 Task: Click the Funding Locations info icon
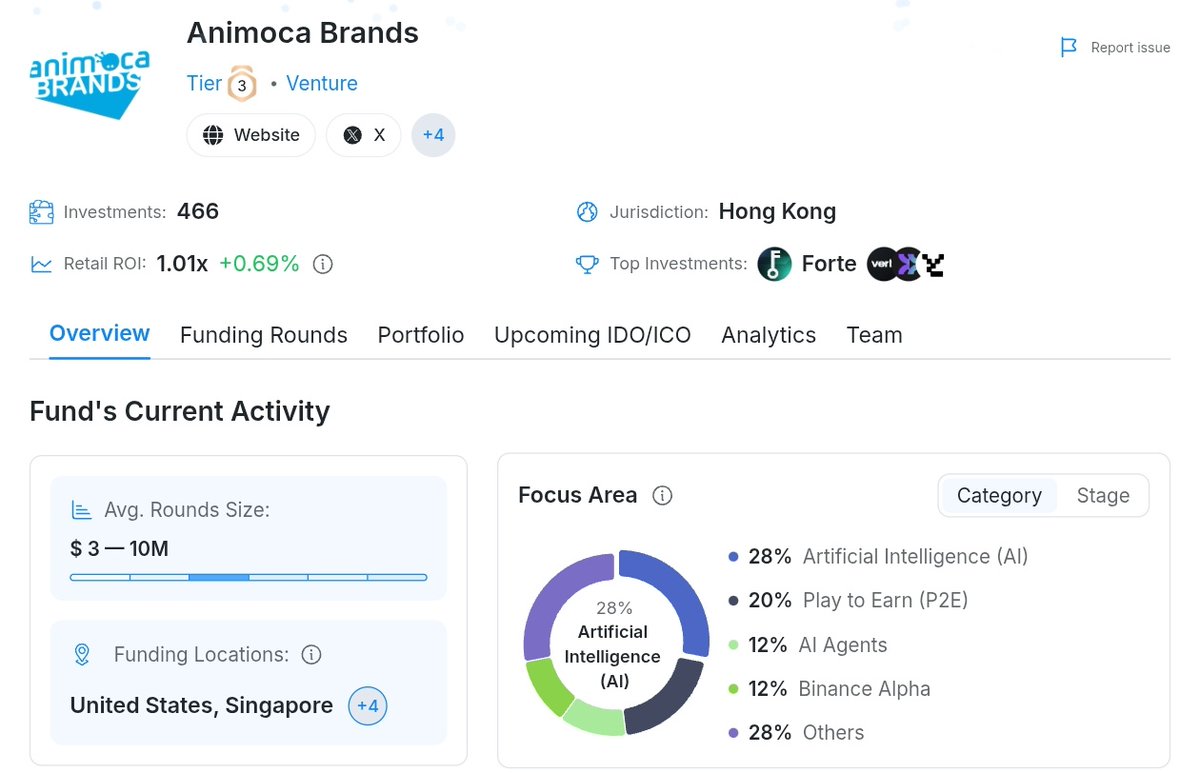point(311,655)
